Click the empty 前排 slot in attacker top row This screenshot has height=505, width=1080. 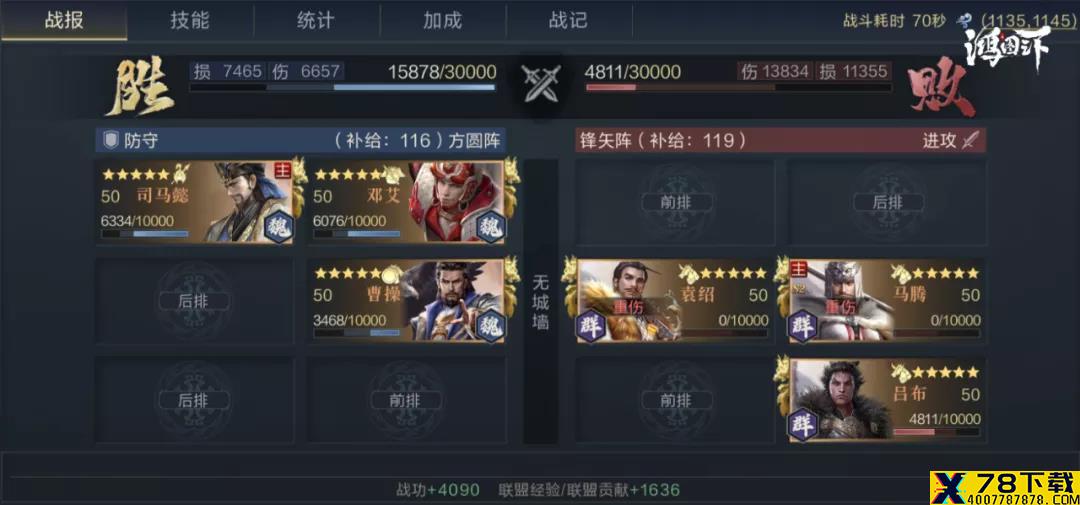click(675, 202)
